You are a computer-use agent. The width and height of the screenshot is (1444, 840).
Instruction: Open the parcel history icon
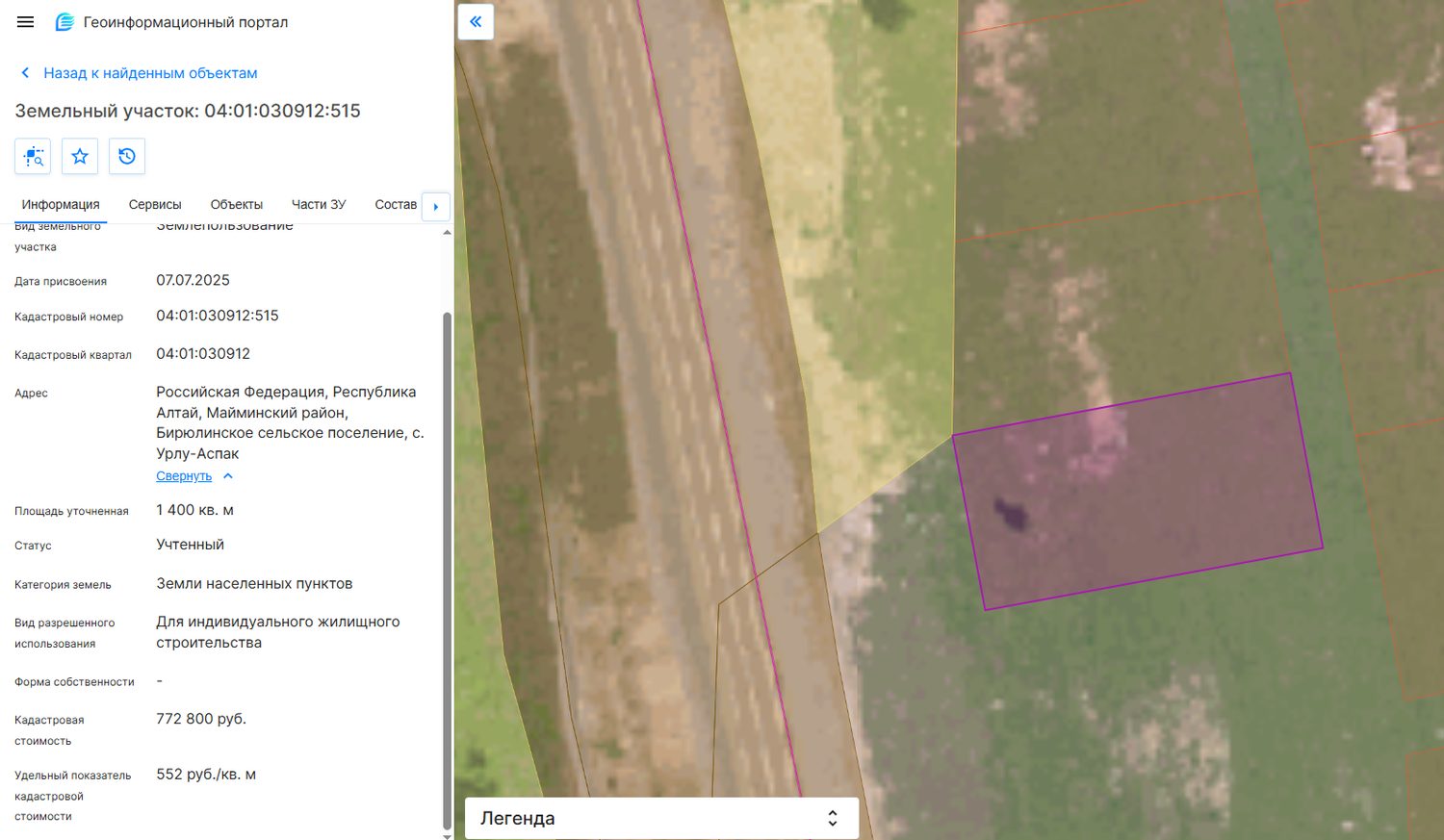click(x=127, y=156)
